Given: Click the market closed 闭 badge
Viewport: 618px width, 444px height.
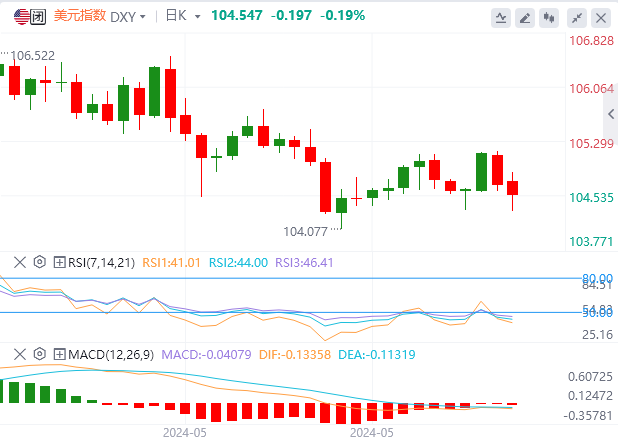Looking at the screenshot, I should tap(38, 17).
